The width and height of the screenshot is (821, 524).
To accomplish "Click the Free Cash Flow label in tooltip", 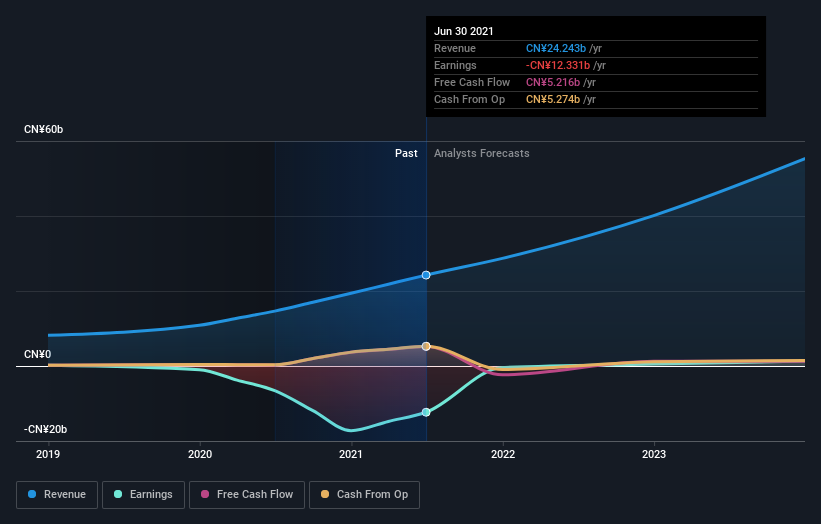I will (472, 82).
